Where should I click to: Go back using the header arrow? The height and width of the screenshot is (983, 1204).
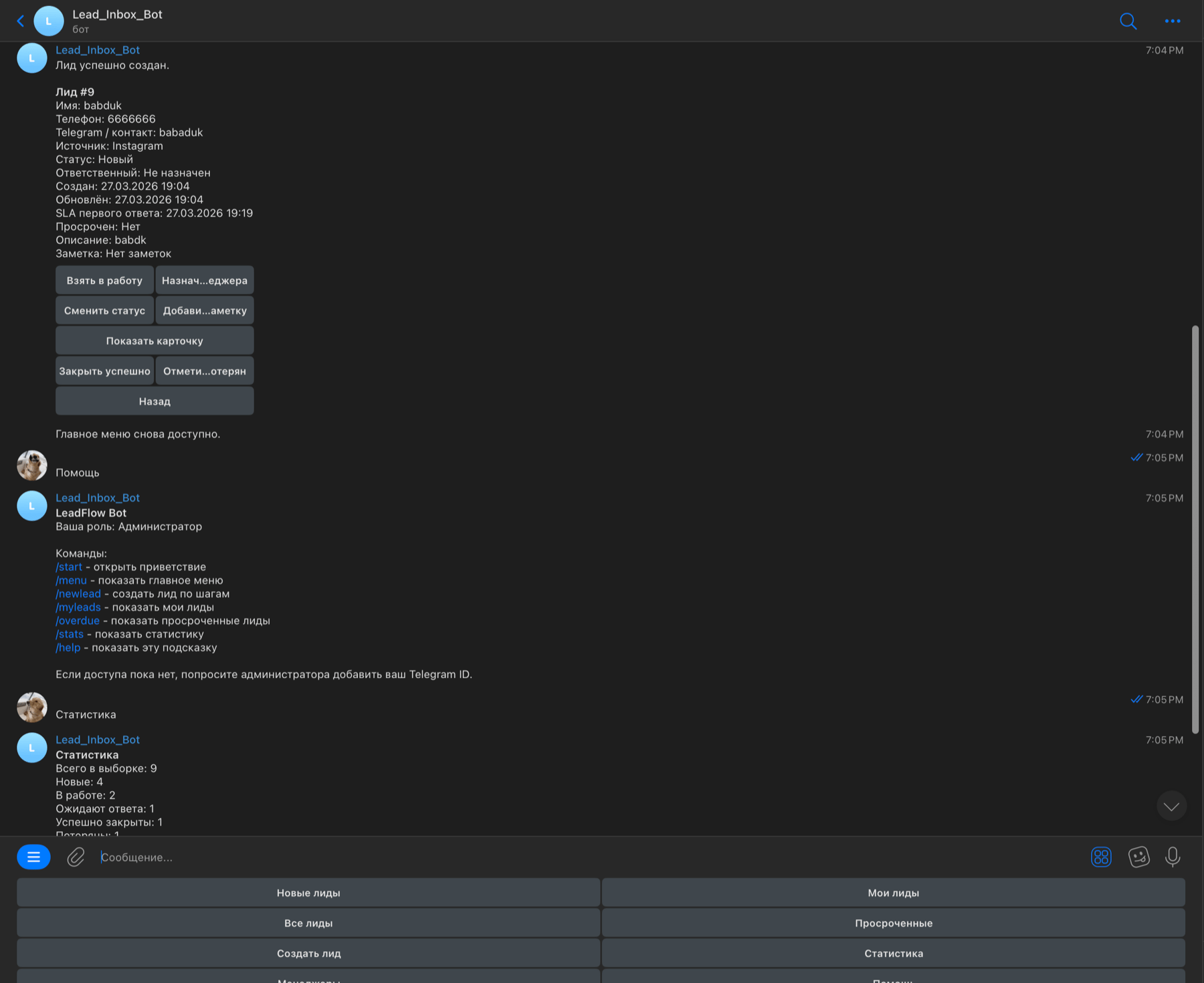(21, 21)
